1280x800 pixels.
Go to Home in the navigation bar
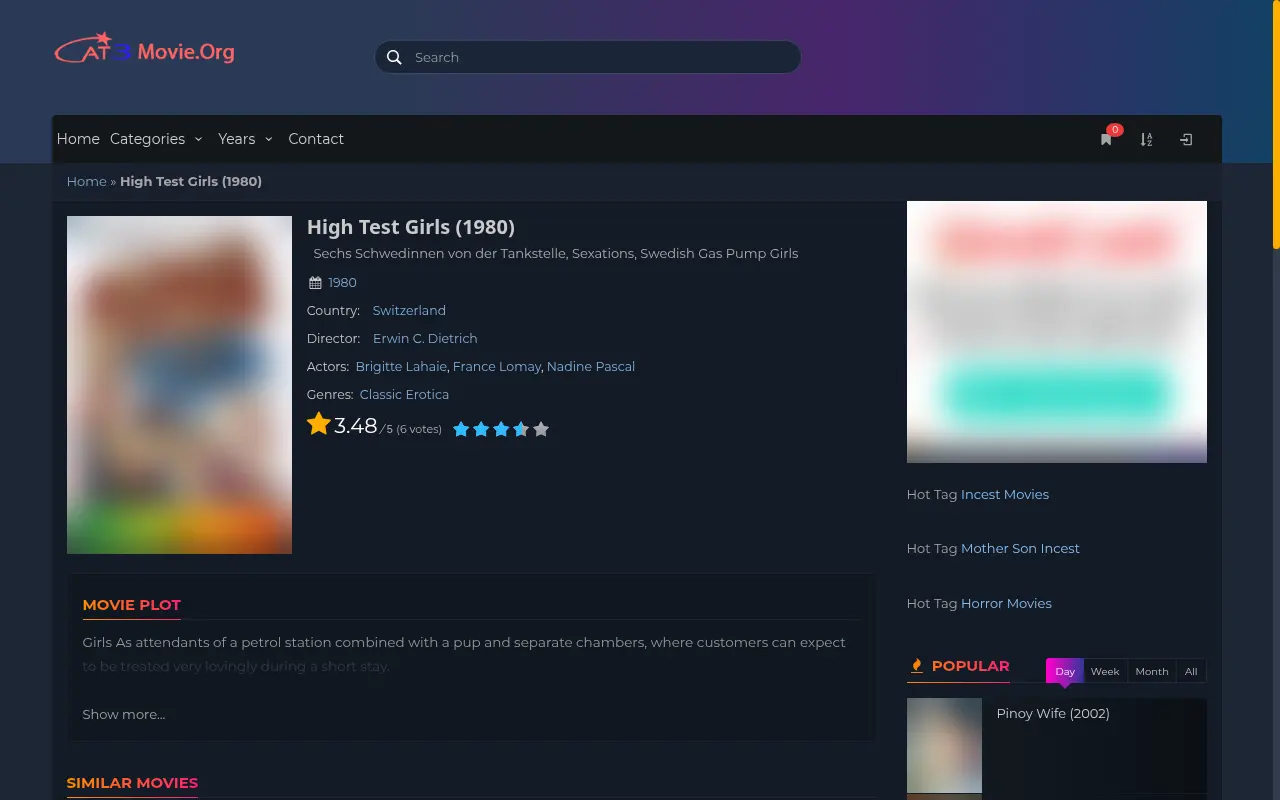78,139
